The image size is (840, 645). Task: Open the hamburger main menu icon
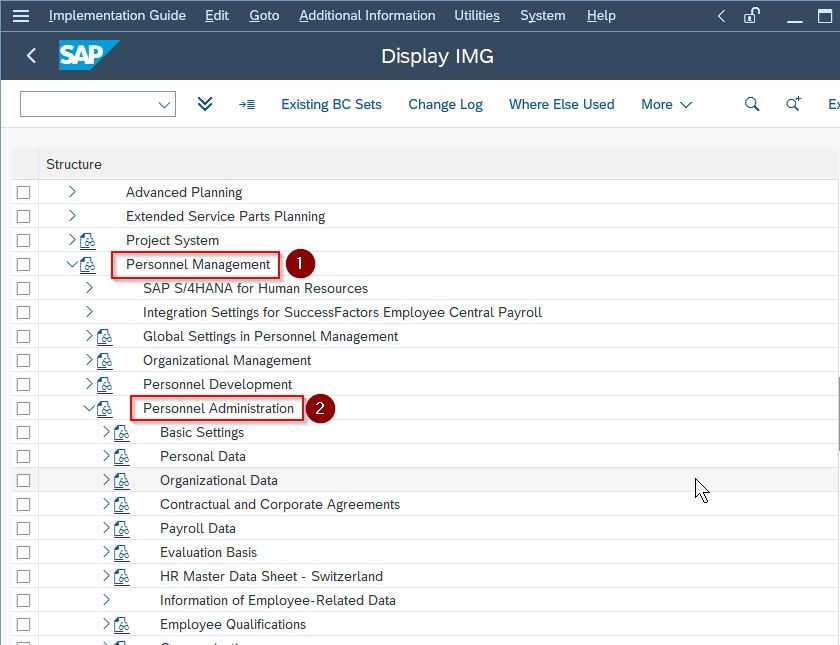coord(21,16)
